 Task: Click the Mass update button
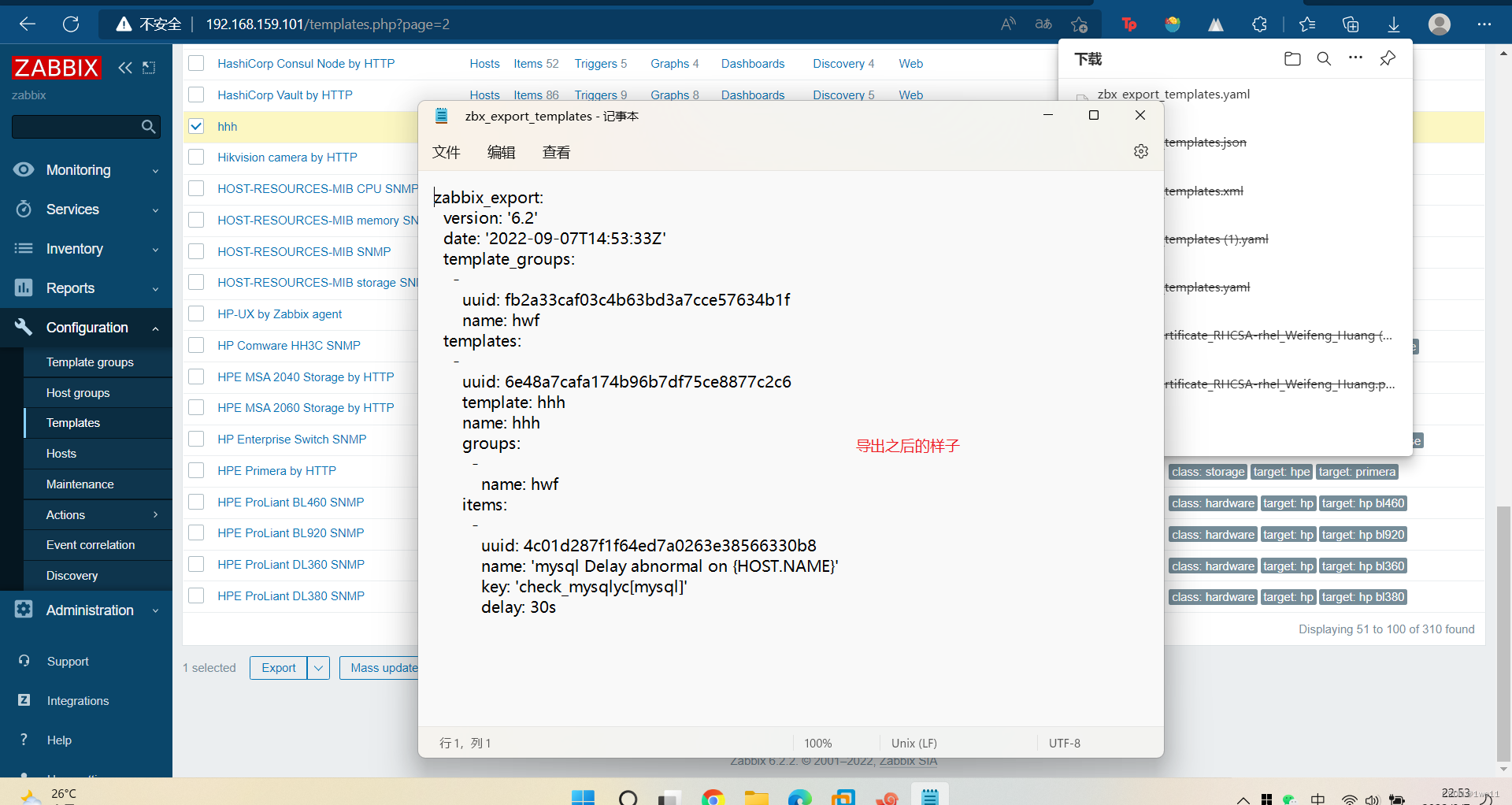pyautogui.click(x=380, y=668)
